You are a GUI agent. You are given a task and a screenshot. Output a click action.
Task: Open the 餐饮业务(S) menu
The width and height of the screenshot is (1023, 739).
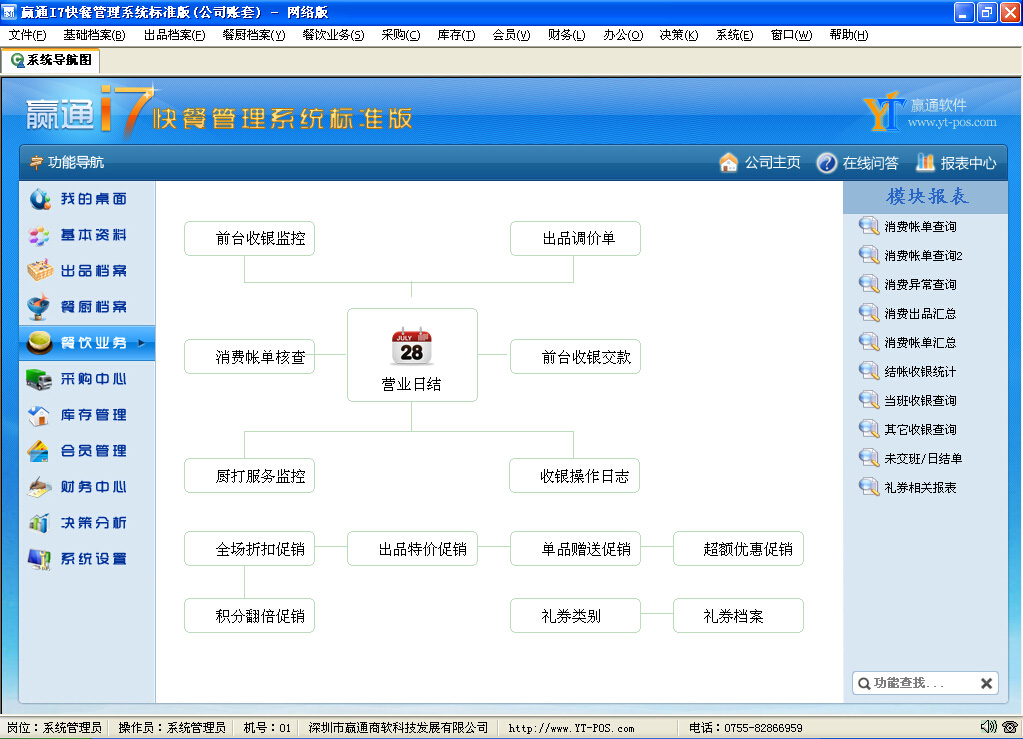tap(333, 35)
